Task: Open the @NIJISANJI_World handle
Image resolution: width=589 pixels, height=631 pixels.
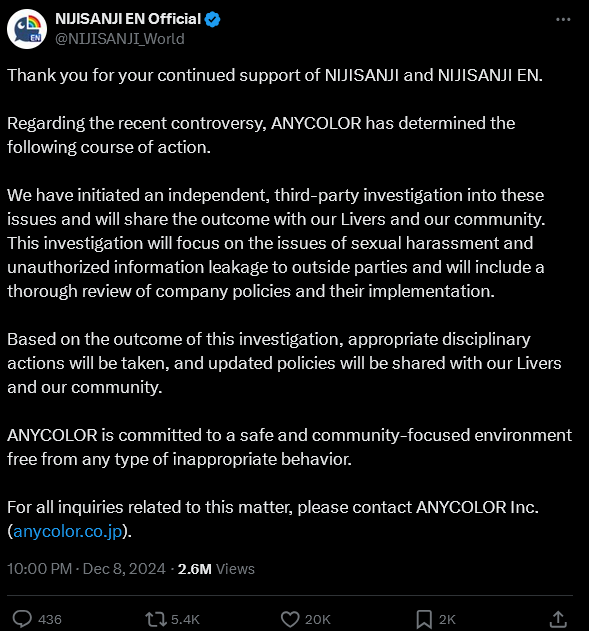Action: [x=120, y=39]
